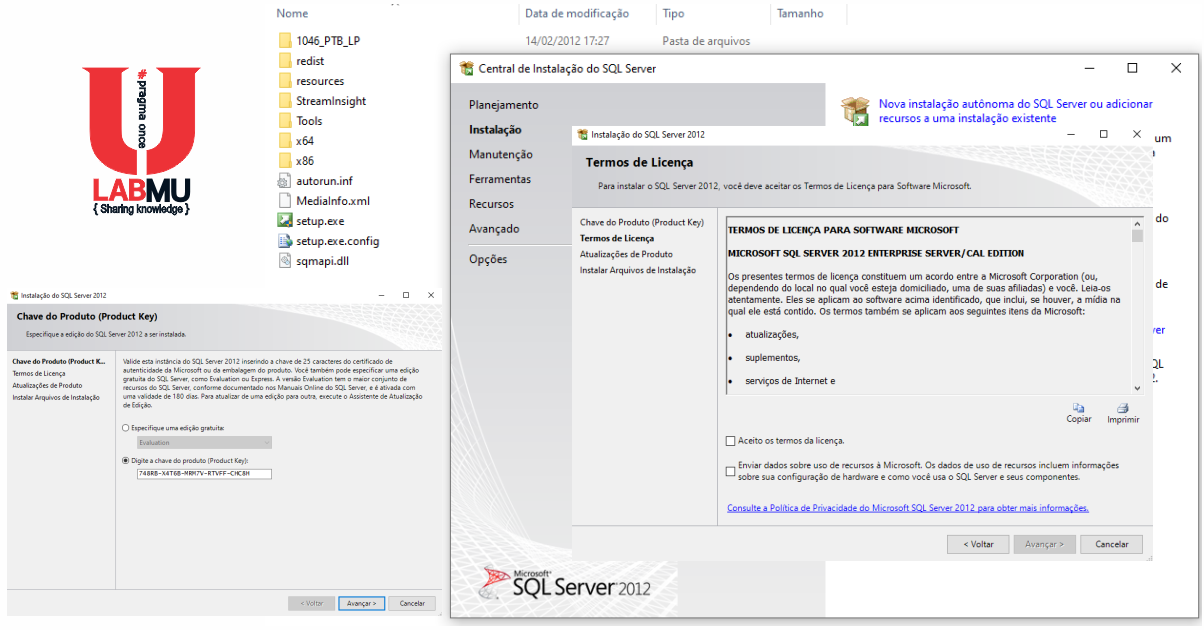
Task: Open Opções in Central de Instalação
Action: [x=488, y=260]
